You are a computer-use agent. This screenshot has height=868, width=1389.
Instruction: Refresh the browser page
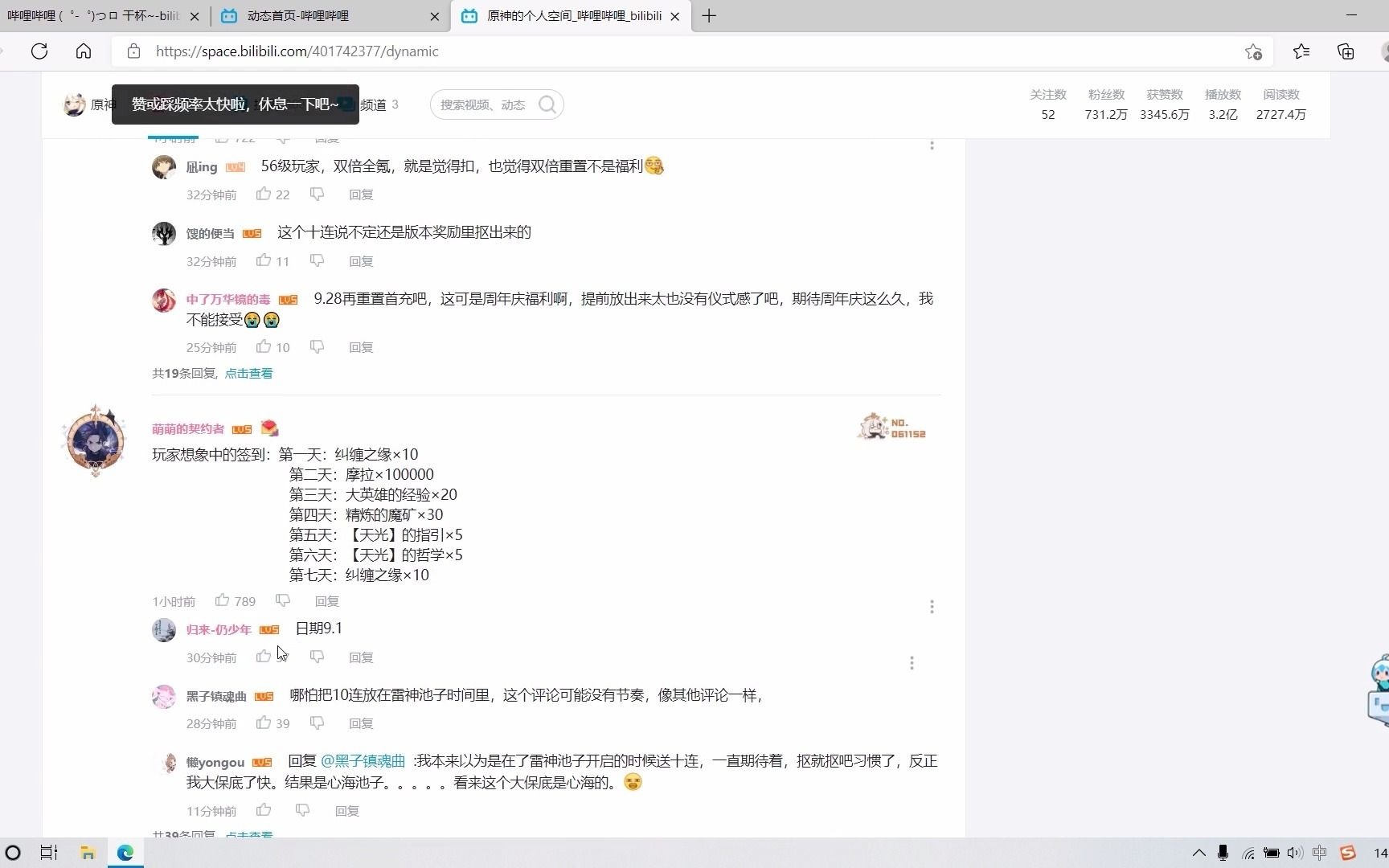point(39,51)
